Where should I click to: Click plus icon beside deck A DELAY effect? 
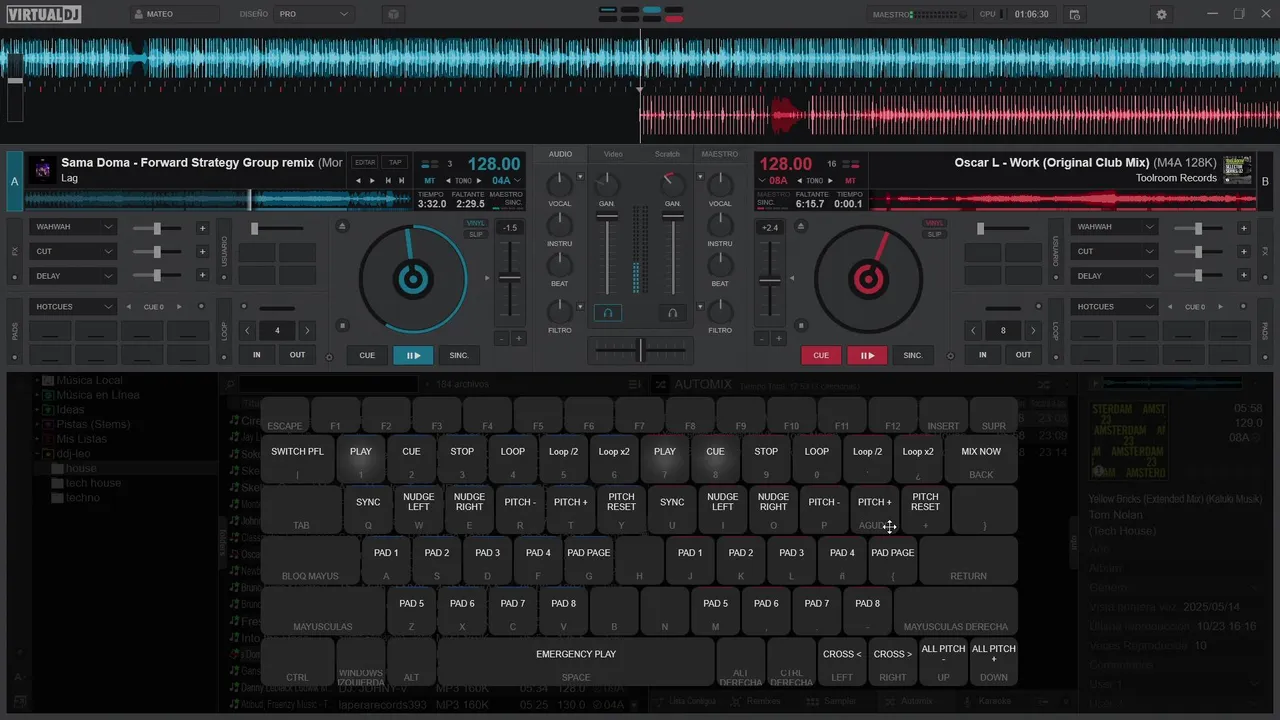[x=202, y=276]
